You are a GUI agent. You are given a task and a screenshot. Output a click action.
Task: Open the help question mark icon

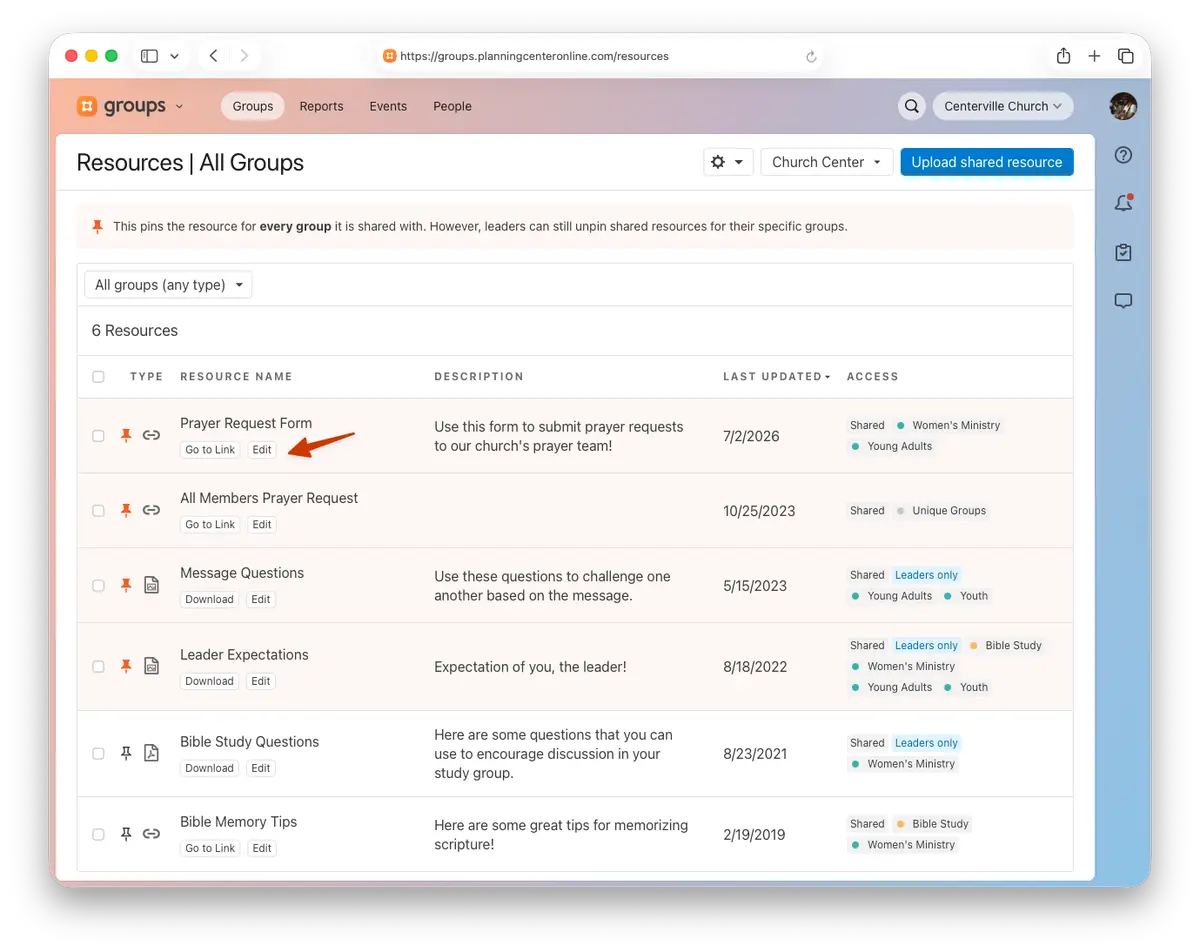coord(1123,155)
